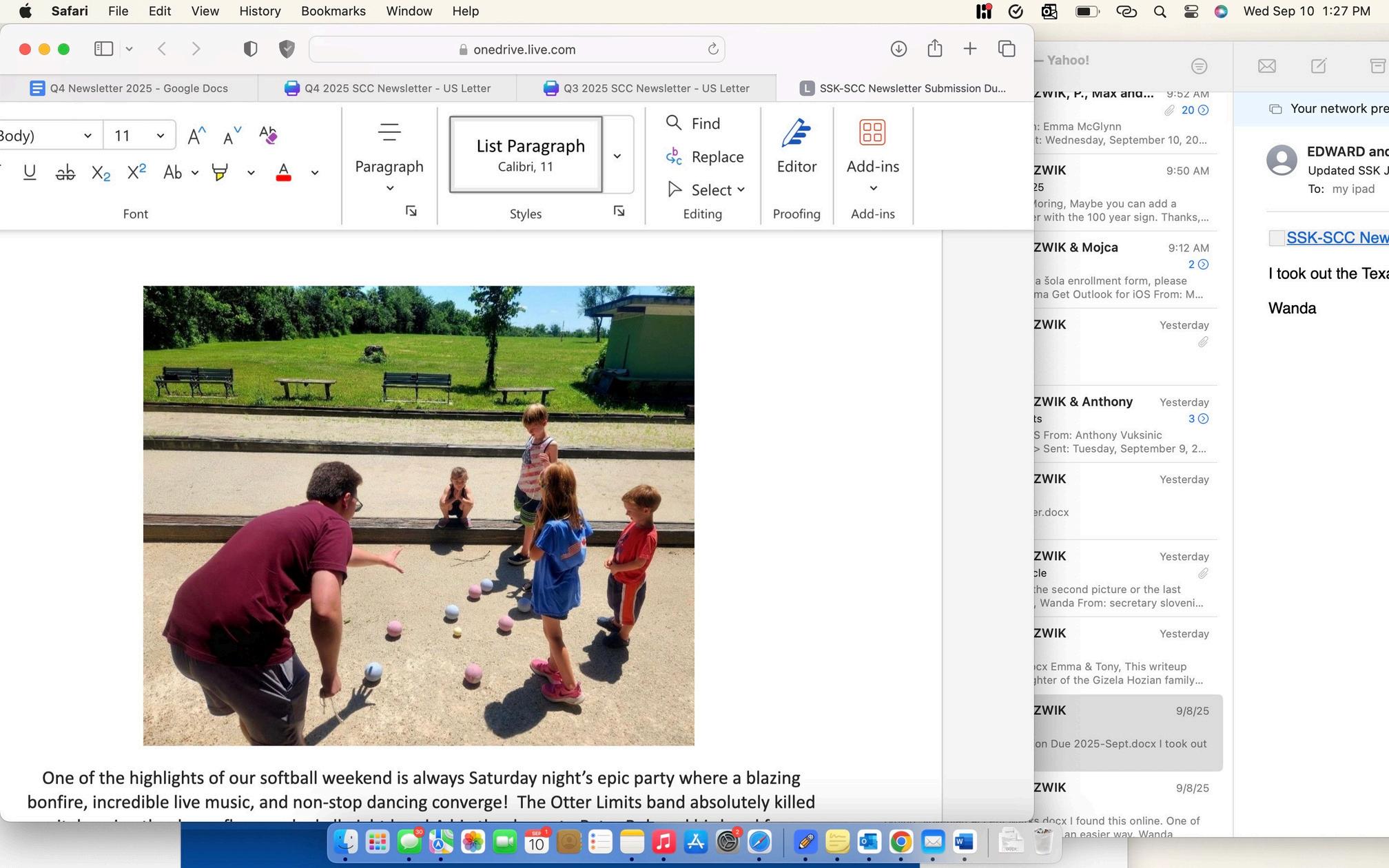This screenshot has height=868, width=1389.
Task: Click Safari tab overview icon
Action: point(1007,49)
